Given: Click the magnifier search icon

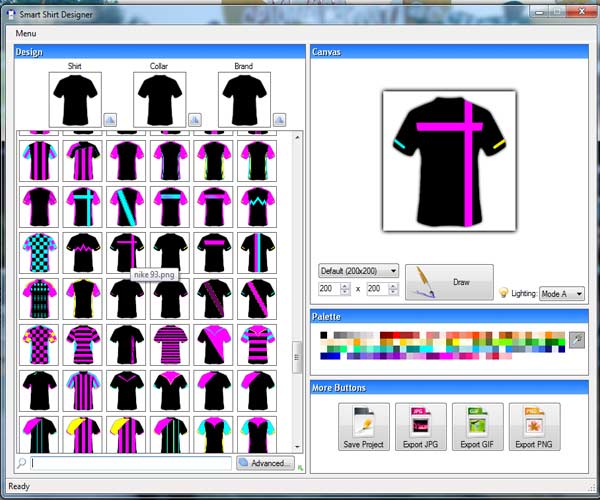Looking at the screenshot, I should point(21,463).
